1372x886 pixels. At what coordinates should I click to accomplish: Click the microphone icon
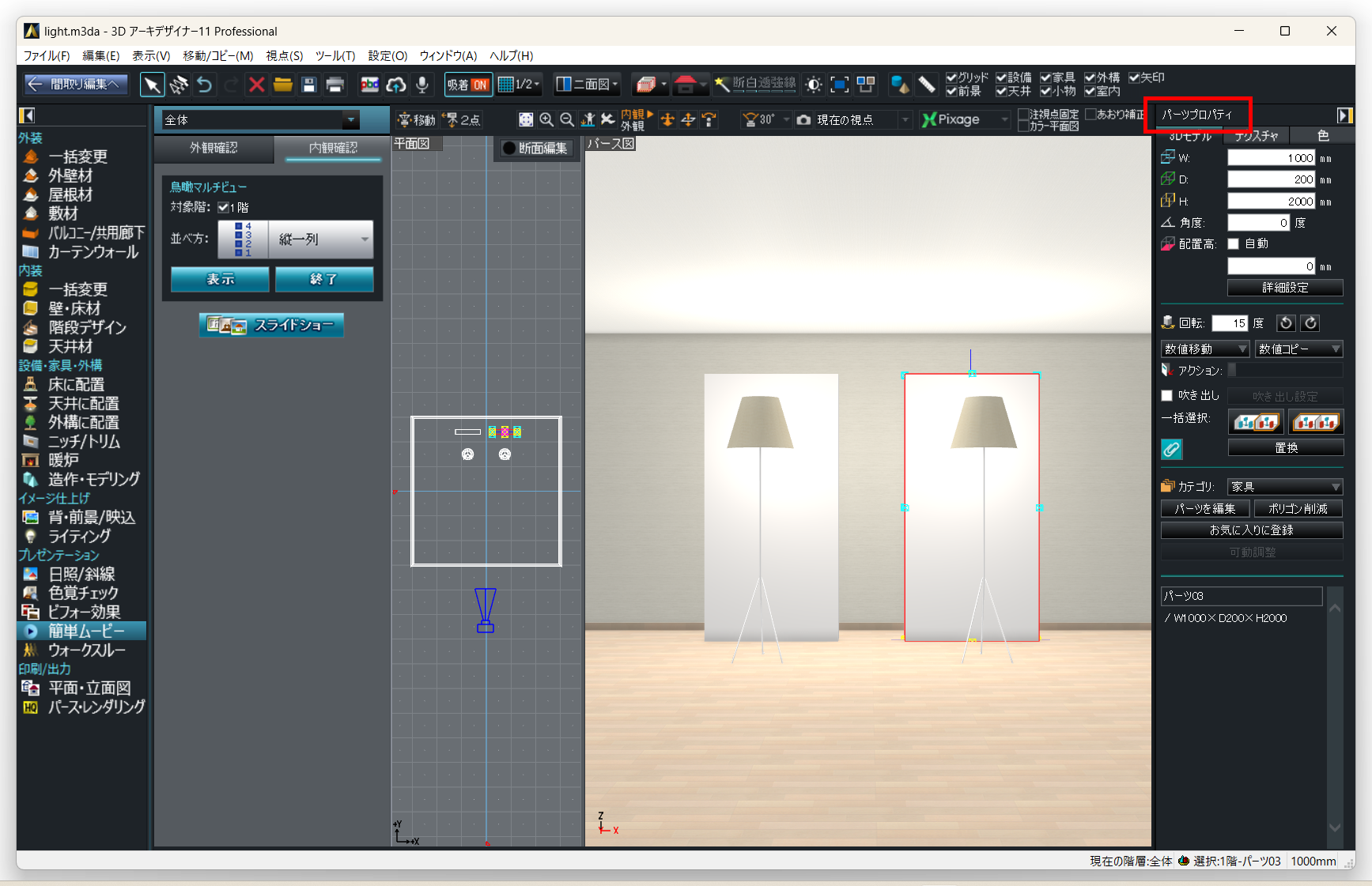point(422,85)
